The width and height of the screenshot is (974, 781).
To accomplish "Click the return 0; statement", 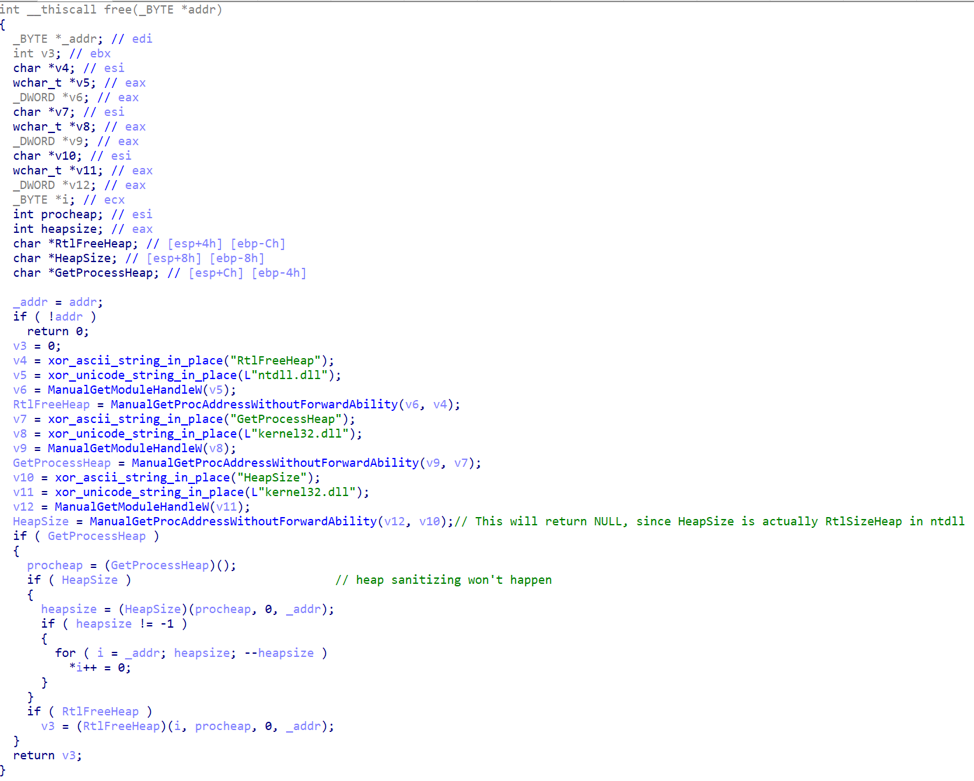I will 58,331.
